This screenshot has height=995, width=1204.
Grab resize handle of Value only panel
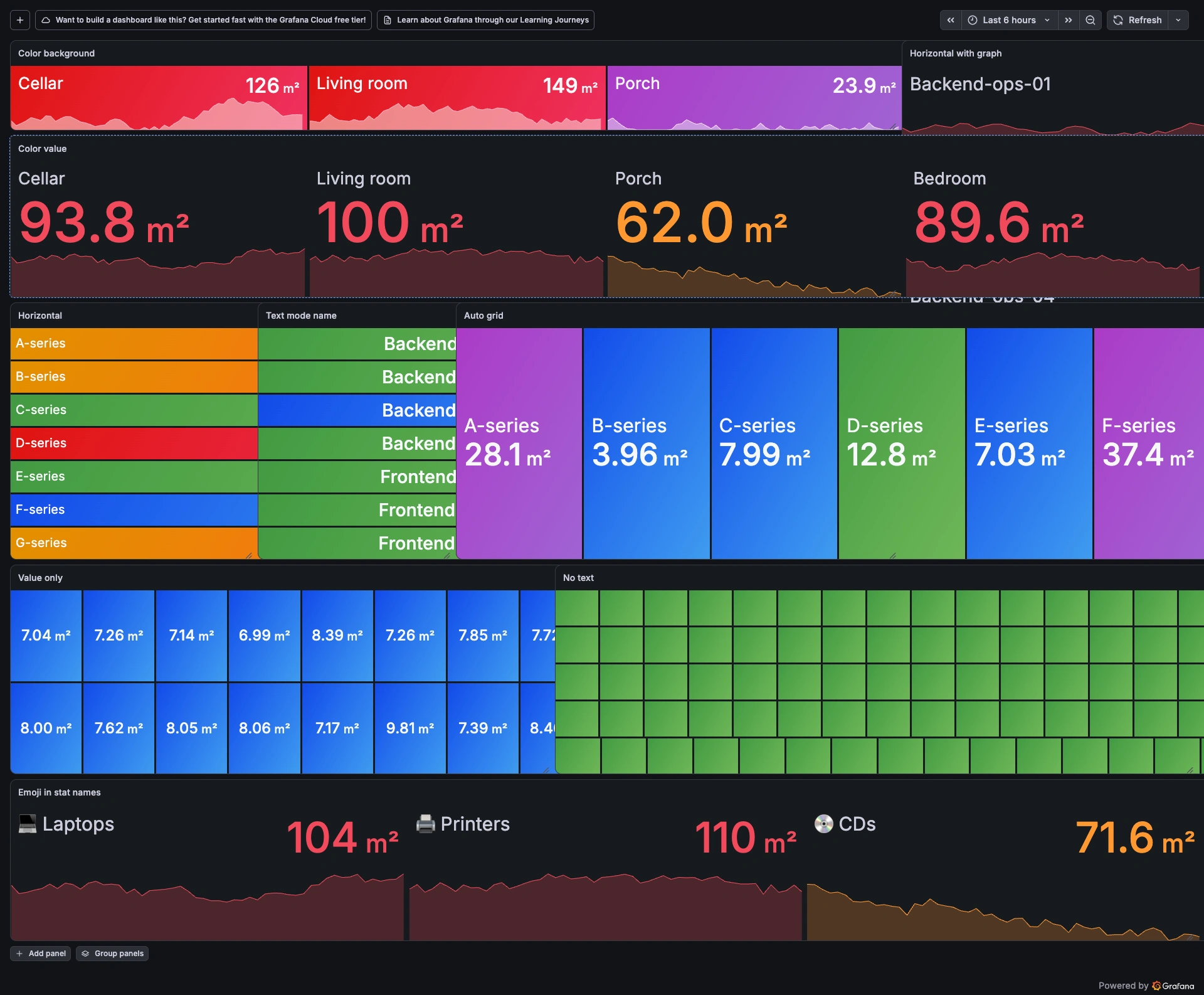click(x=546, y=770)
